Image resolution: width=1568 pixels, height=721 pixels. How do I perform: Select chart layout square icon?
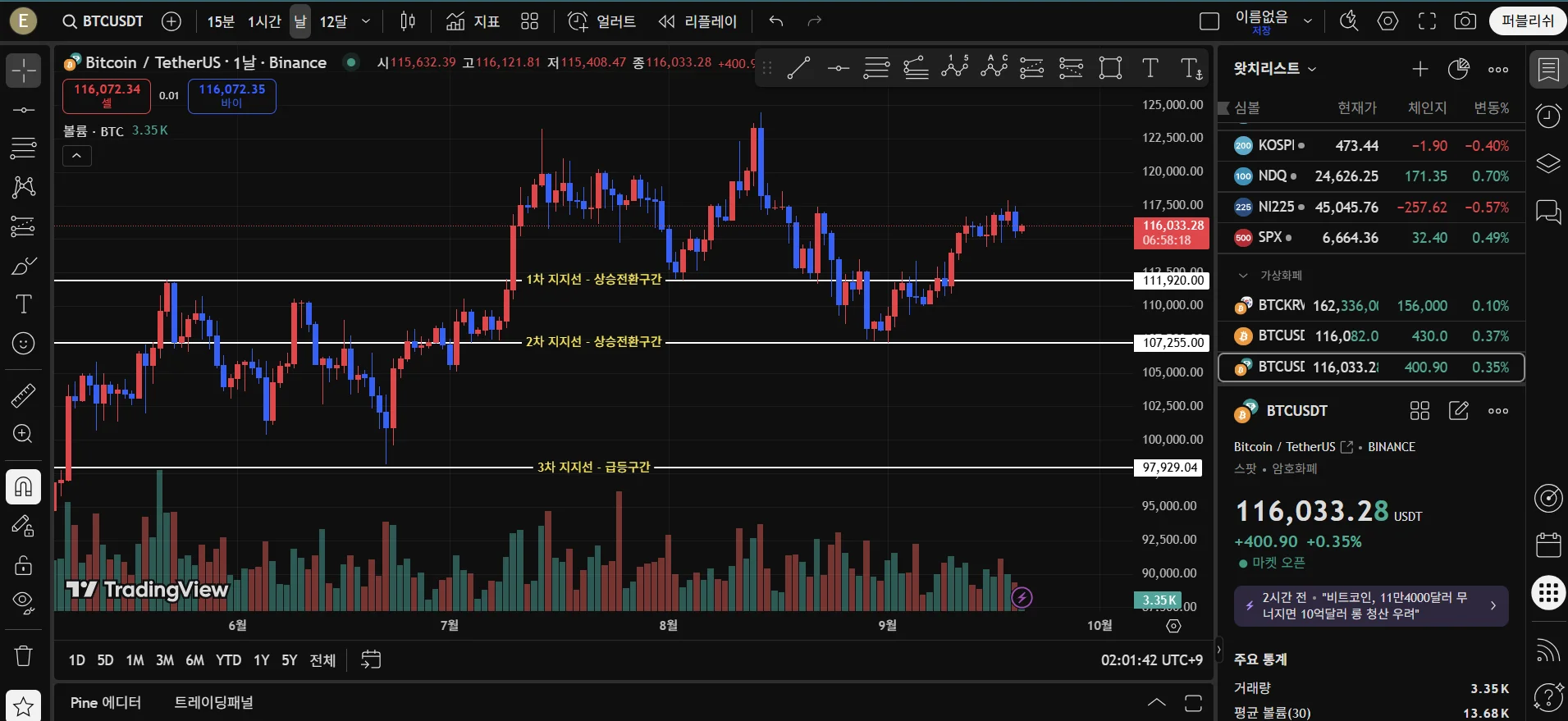pyautogui.click(x=1209, y=21)
